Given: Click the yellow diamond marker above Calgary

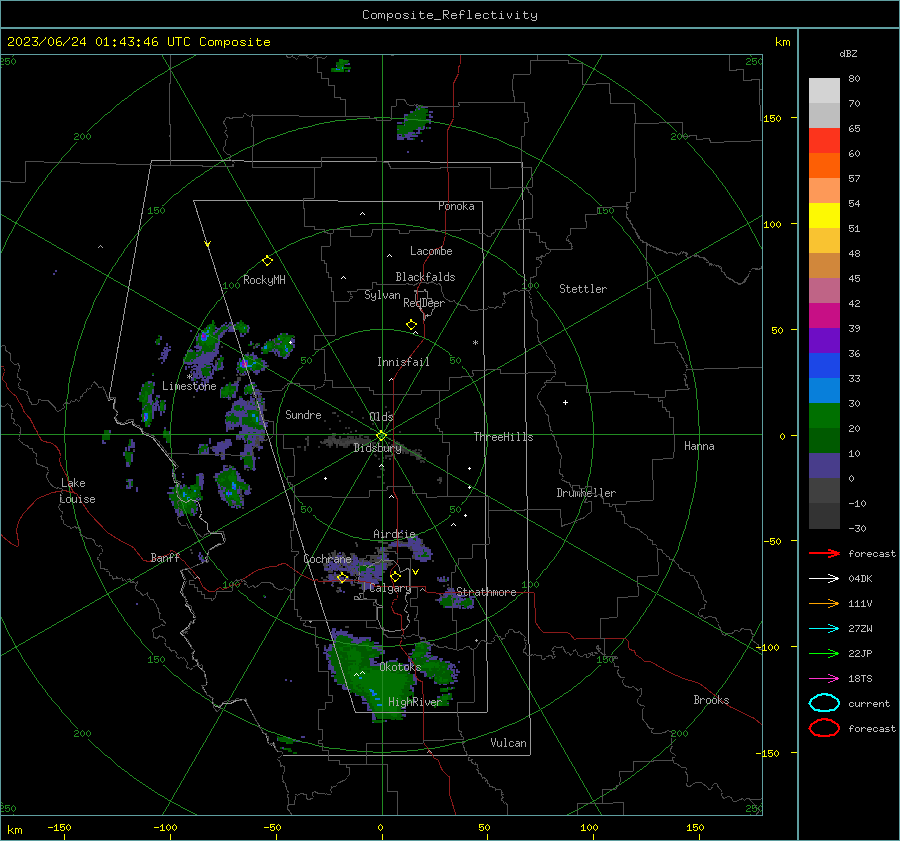Looking at the screenshot, I should coord(395,576).
